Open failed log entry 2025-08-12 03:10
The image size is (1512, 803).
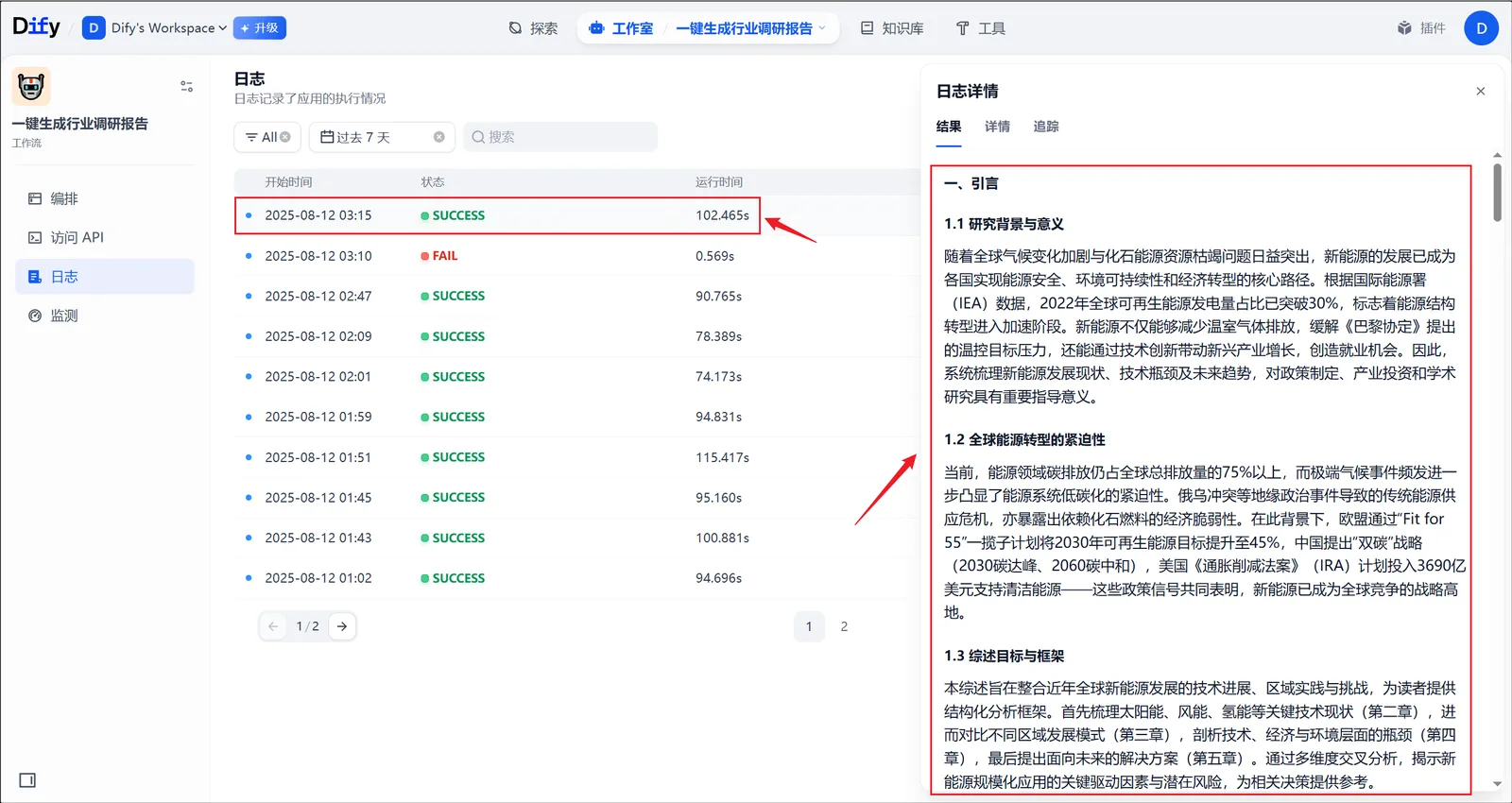[577, 256]
